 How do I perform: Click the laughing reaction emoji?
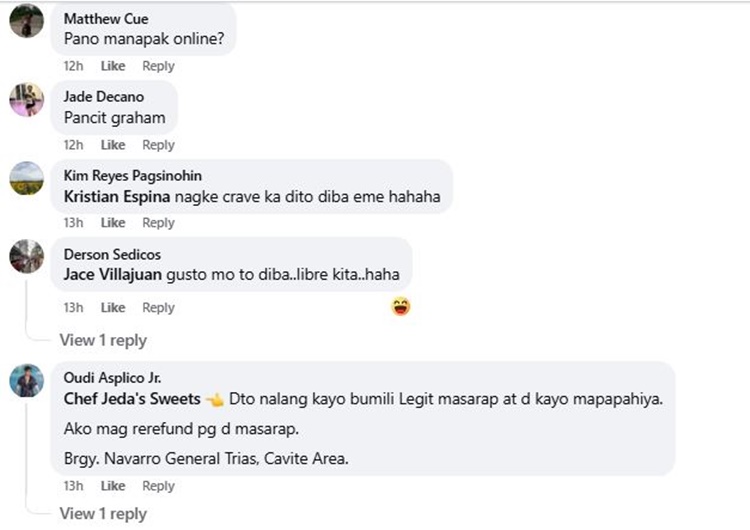coord(401,307)
